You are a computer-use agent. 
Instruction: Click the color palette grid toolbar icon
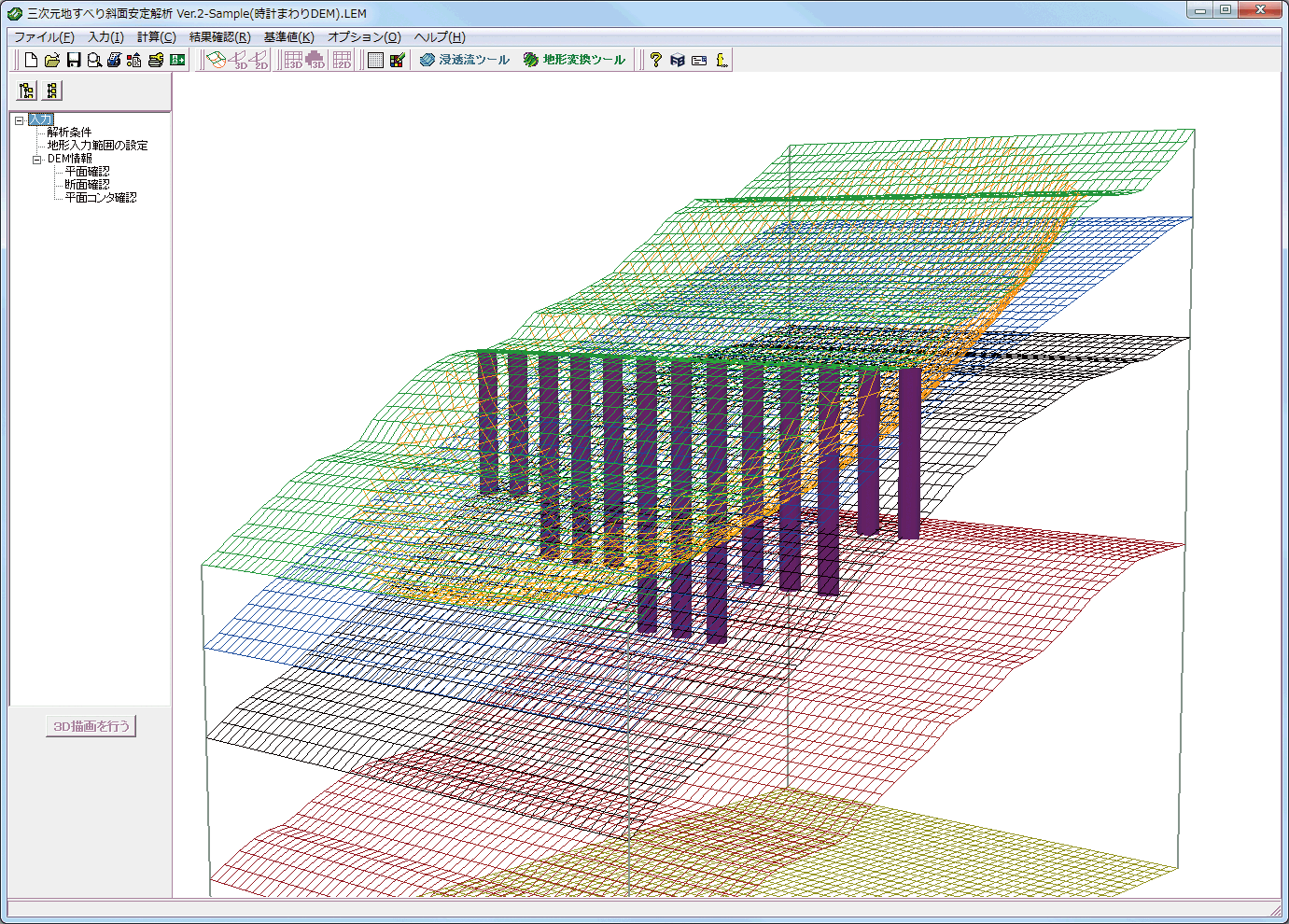click(x=397, y=60)
